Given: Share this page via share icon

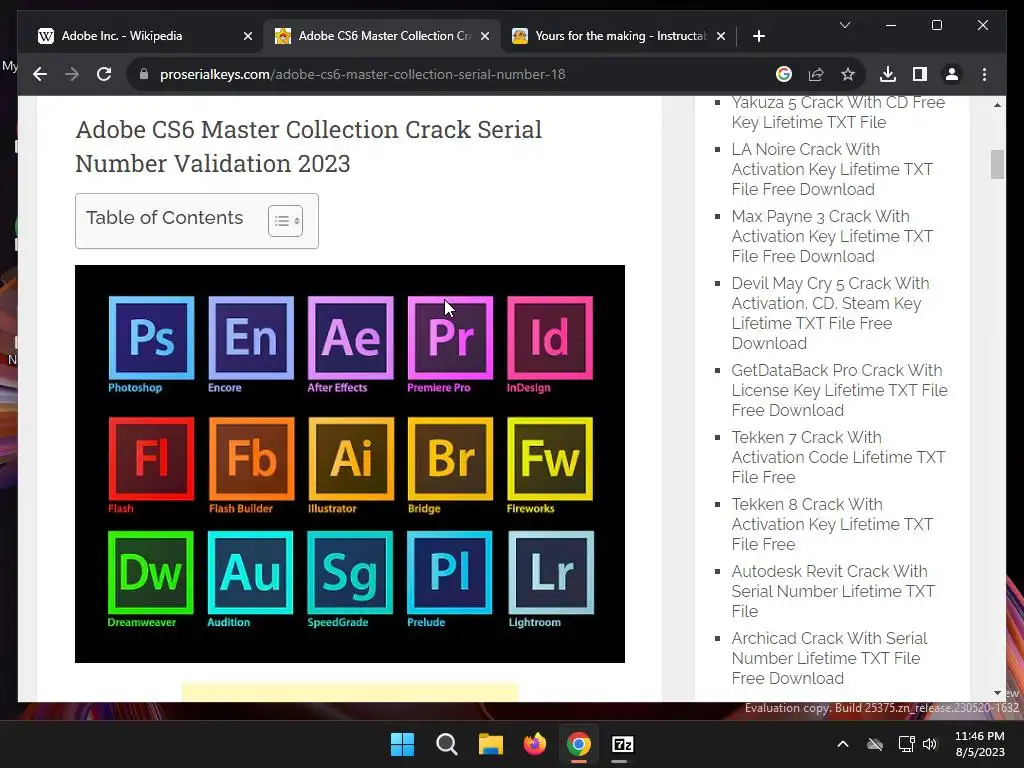Looking at the screenshot, I should [816, 74].
